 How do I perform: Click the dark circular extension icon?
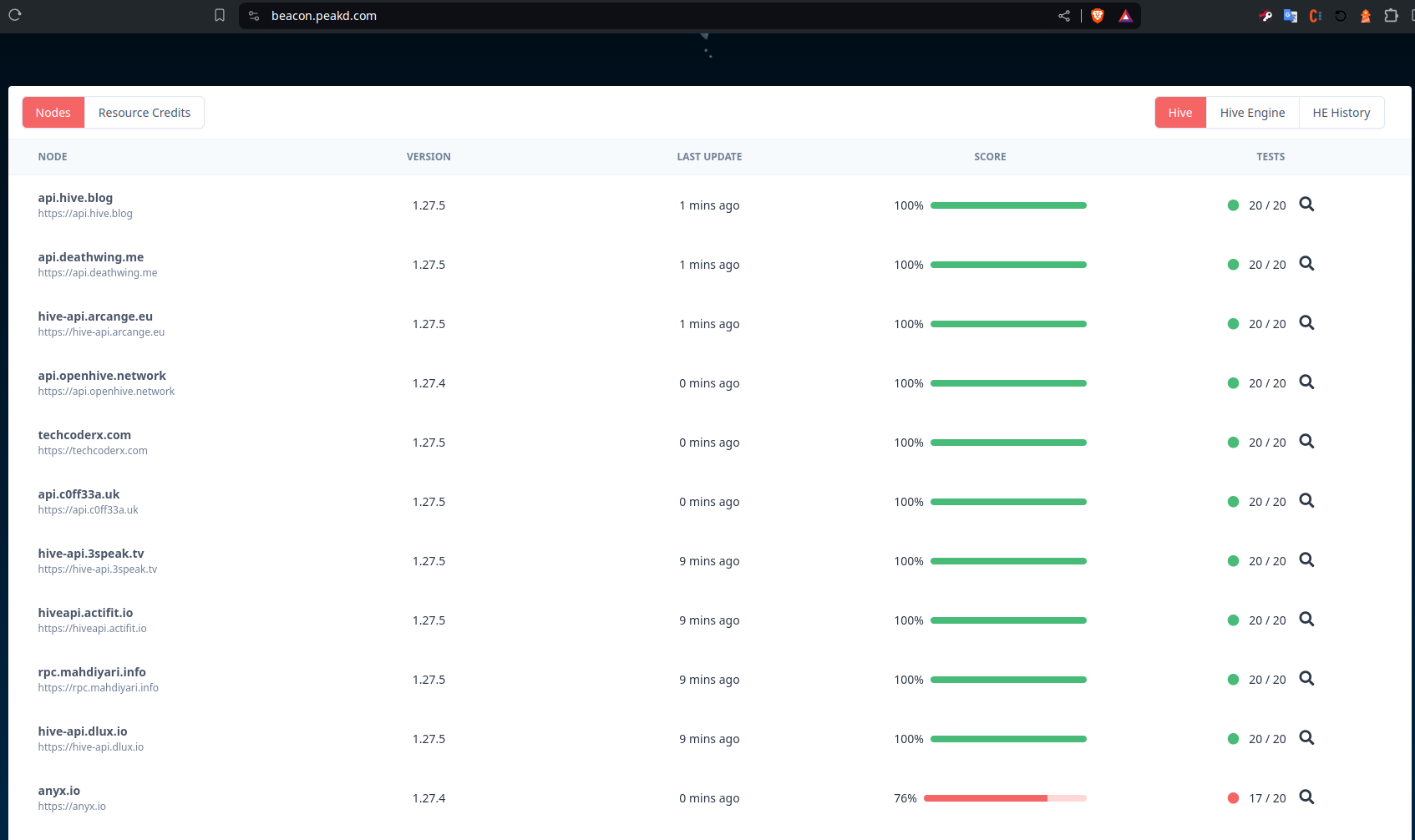click(1341, 15)
